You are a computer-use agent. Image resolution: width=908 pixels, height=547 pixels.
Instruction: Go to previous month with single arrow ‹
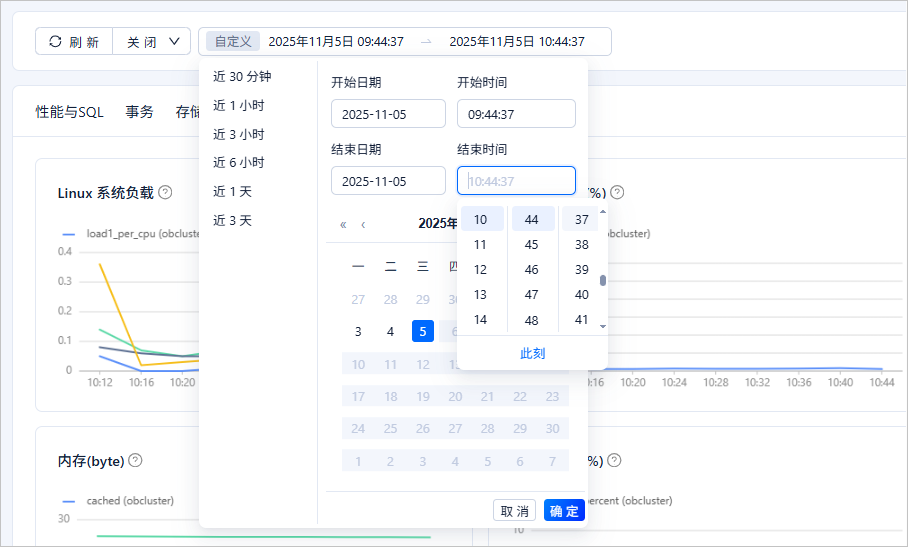click(363, 224)
